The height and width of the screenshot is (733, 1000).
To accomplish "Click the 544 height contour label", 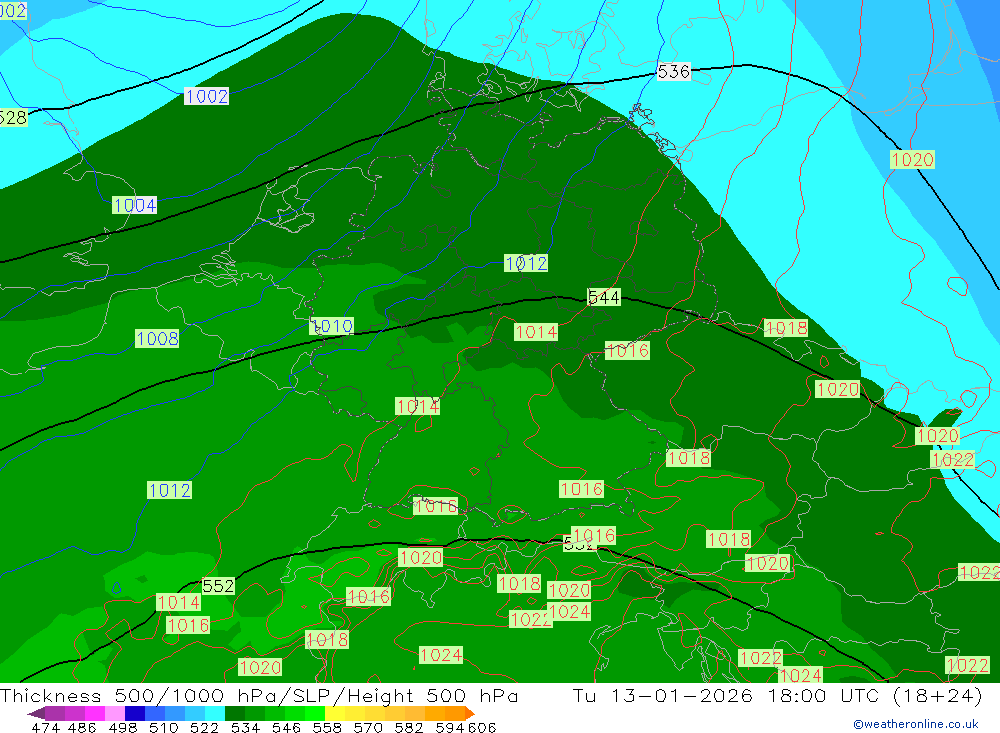I will [x=603, y=297].
